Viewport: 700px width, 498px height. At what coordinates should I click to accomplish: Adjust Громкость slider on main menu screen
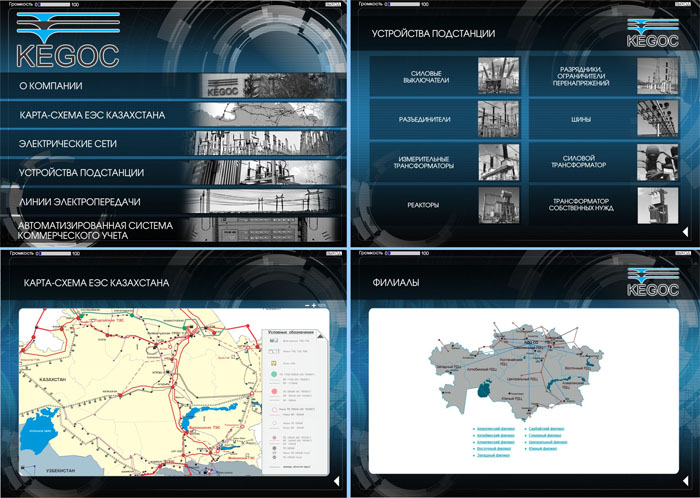[54, 4]
